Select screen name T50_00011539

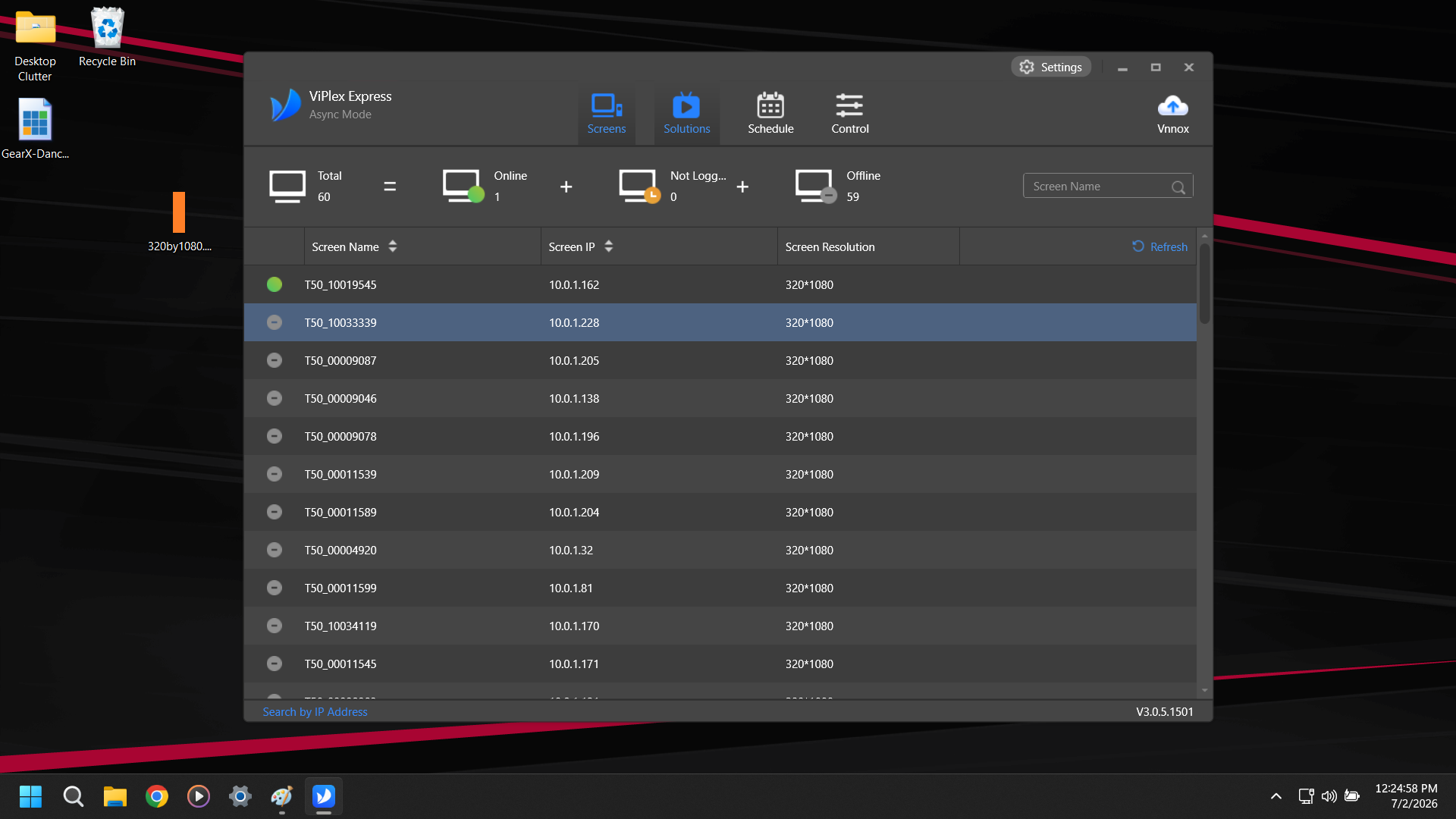pyautogui.click(x=340, y=474)
